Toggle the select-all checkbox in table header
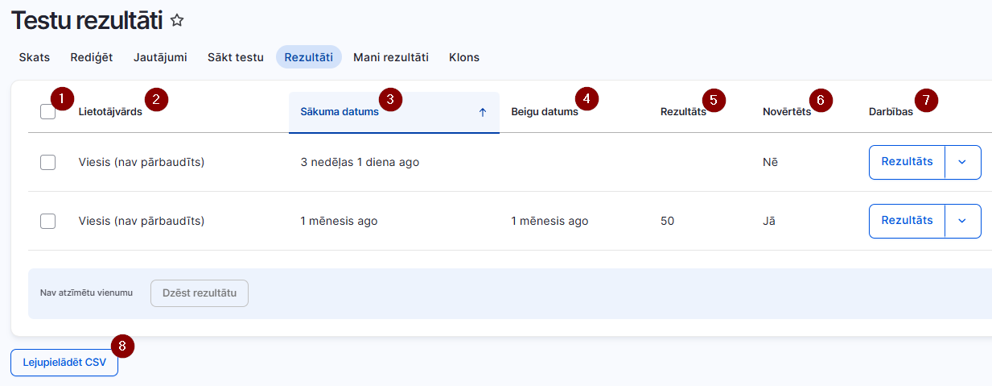 (47, 112)
